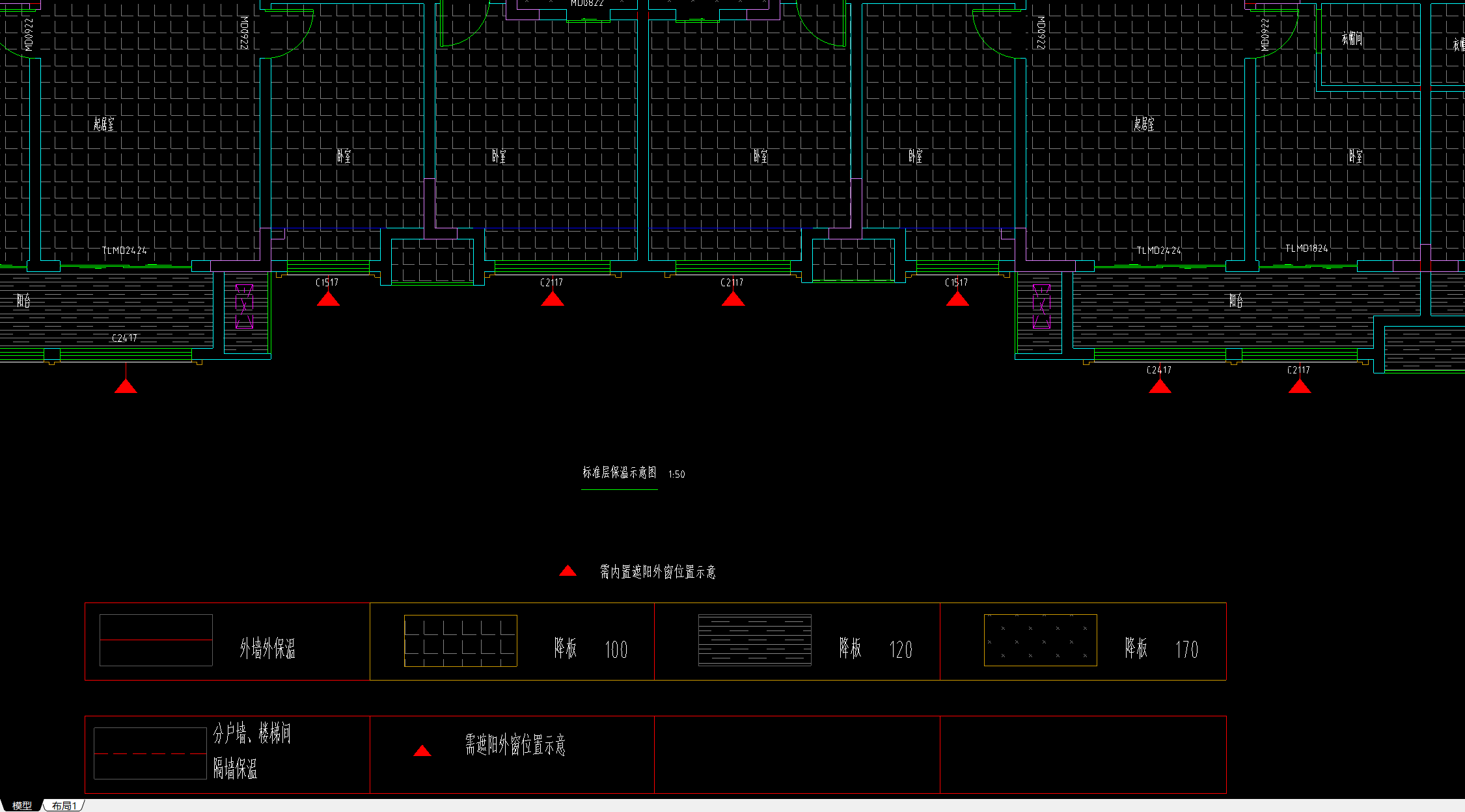Click red triangle under left balcony C2417 window

126,387
